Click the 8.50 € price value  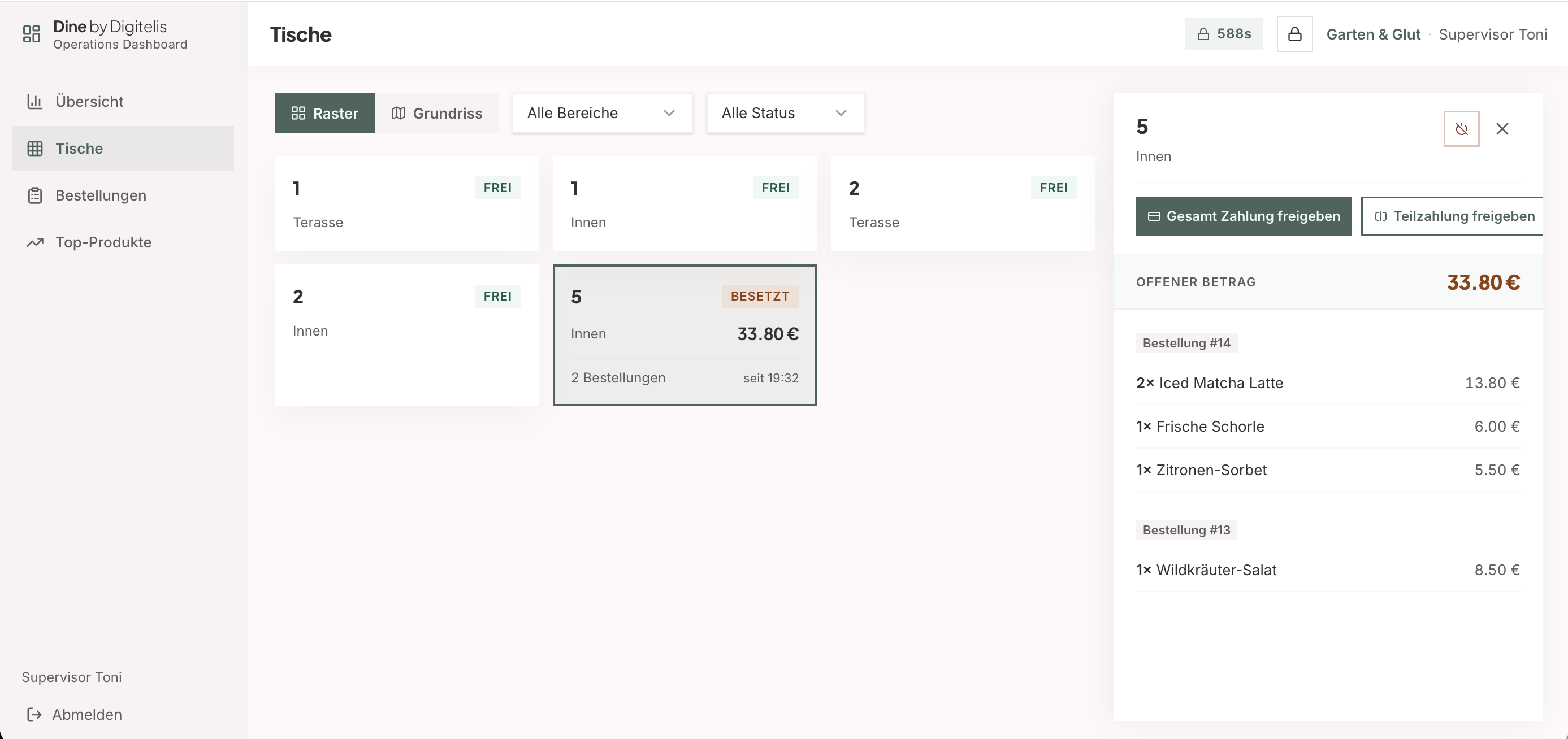tap(1497, 570)
